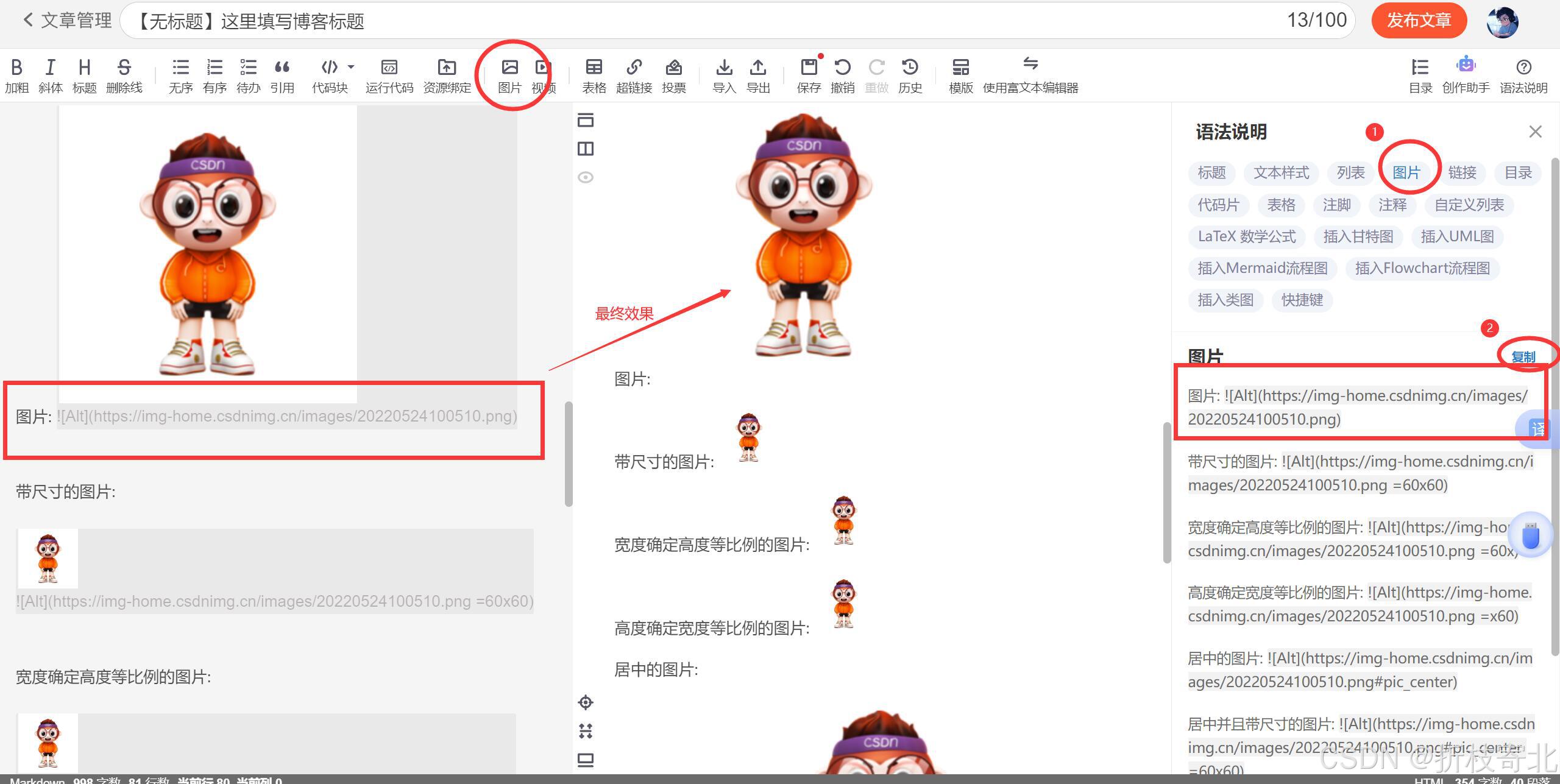1560x784 pixels.
Task: Select the 插入类图 tab
Action: click(x=1225, y=300)
